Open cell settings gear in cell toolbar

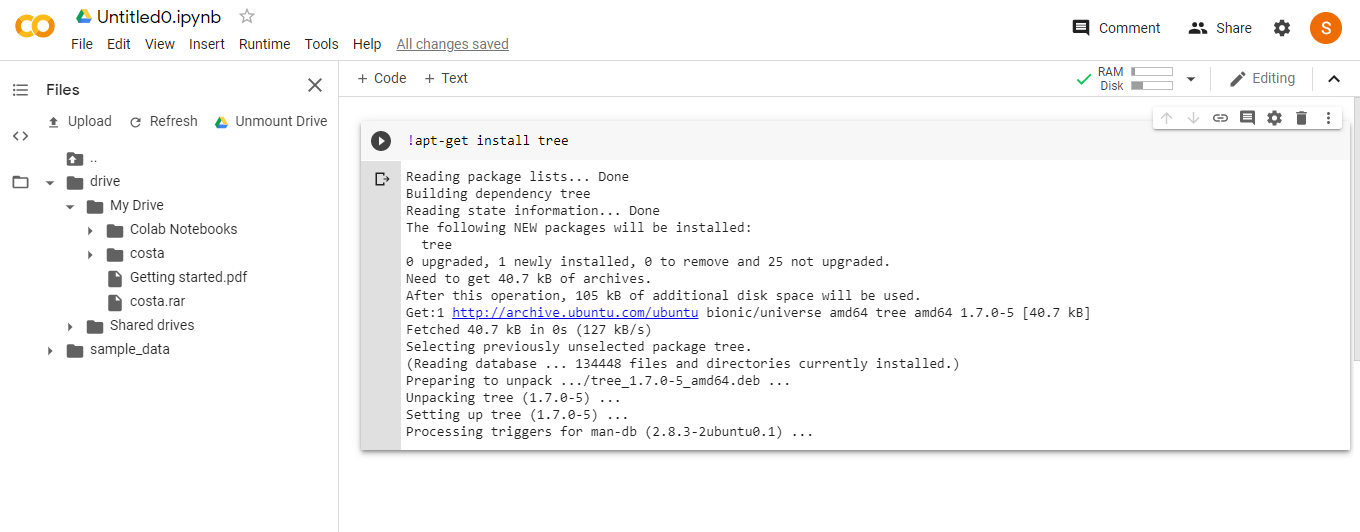click(x=1274, y=118)
